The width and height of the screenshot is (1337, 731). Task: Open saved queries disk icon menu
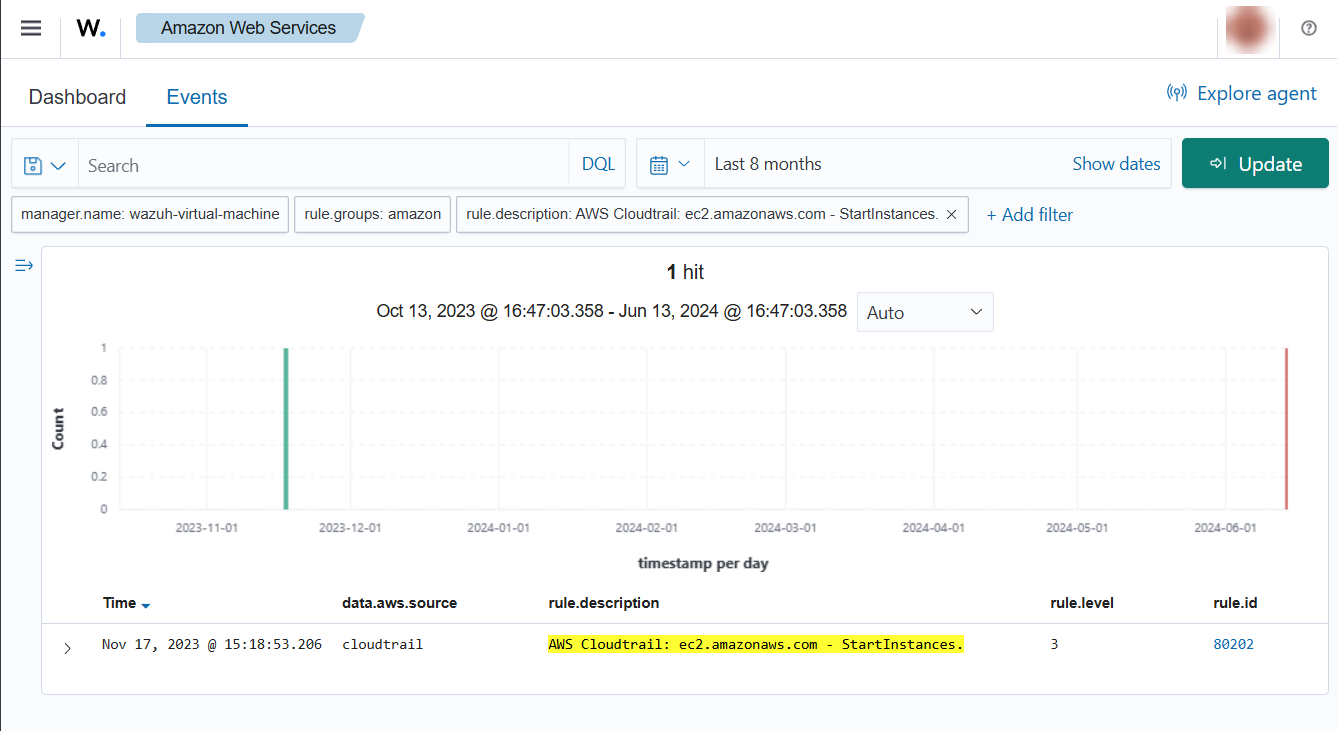pos(45,165)
